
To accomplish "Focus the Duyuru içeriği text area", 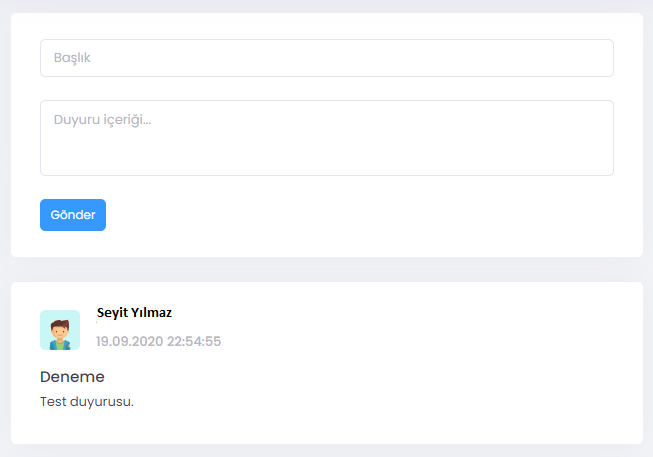I will (x=326, y=138).
